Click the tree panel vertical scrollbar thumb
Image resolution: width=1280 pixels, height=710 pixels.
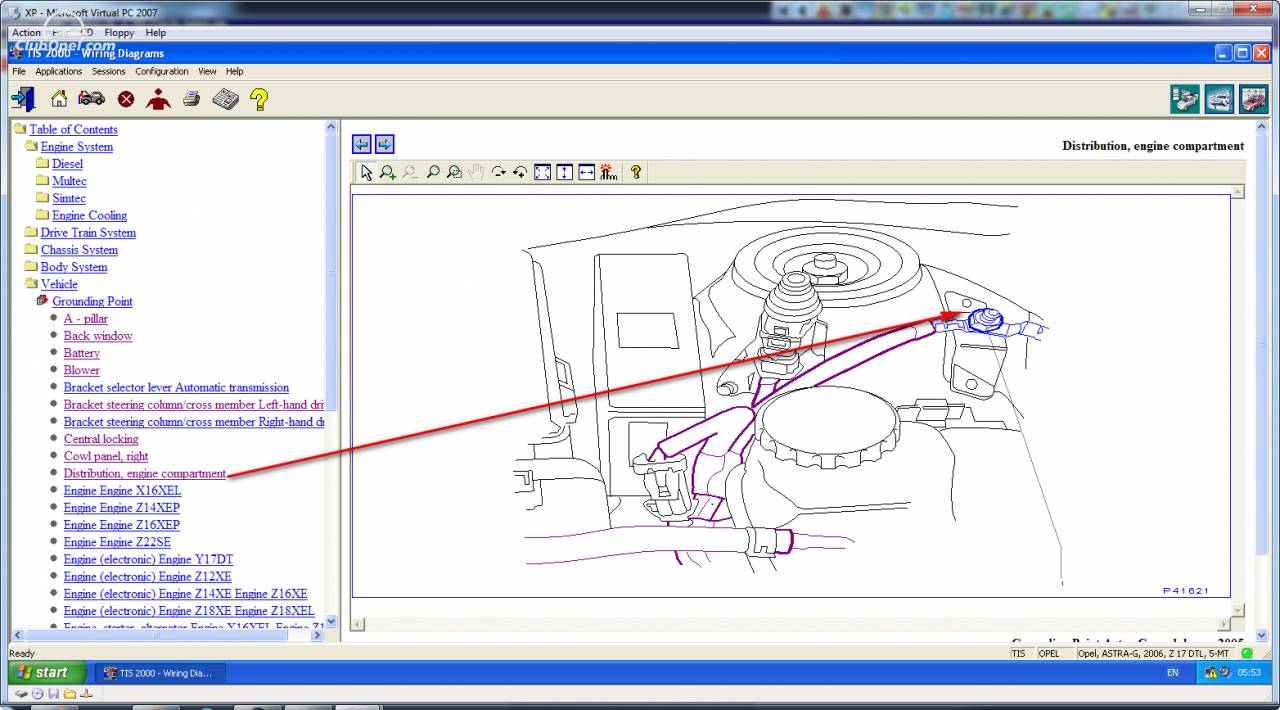(x=332, y=272)
